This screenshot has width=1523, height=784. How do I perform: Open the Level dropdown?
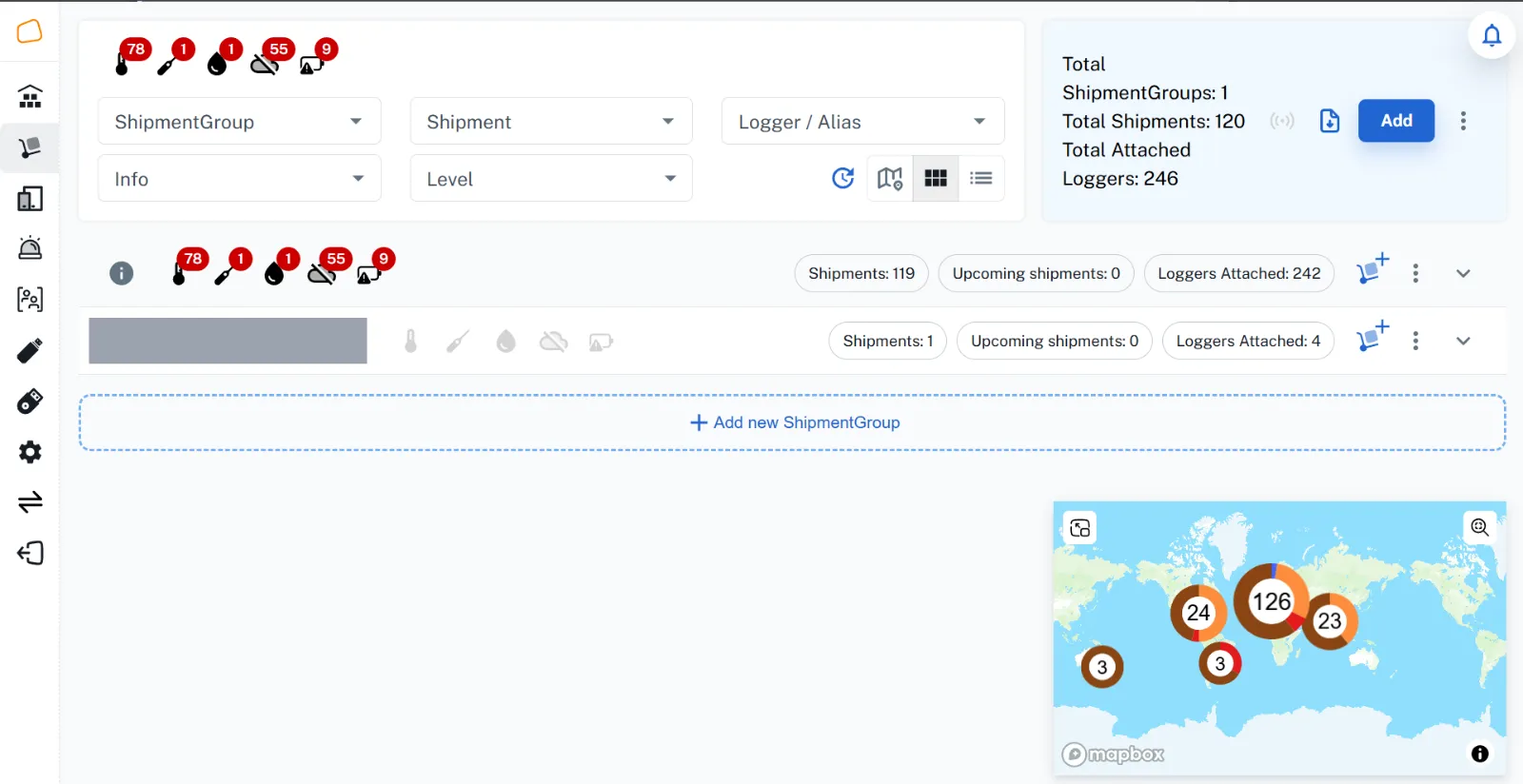[x=551, y=178]
